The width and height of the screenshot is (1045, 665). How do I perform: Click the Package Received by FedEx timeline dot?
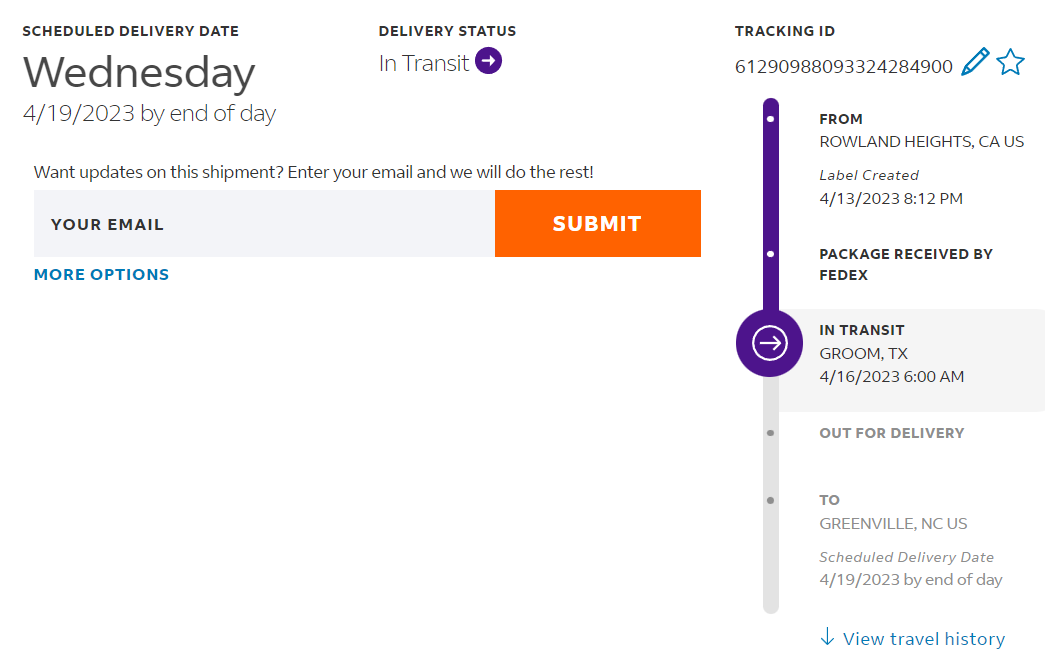(770, 254)
